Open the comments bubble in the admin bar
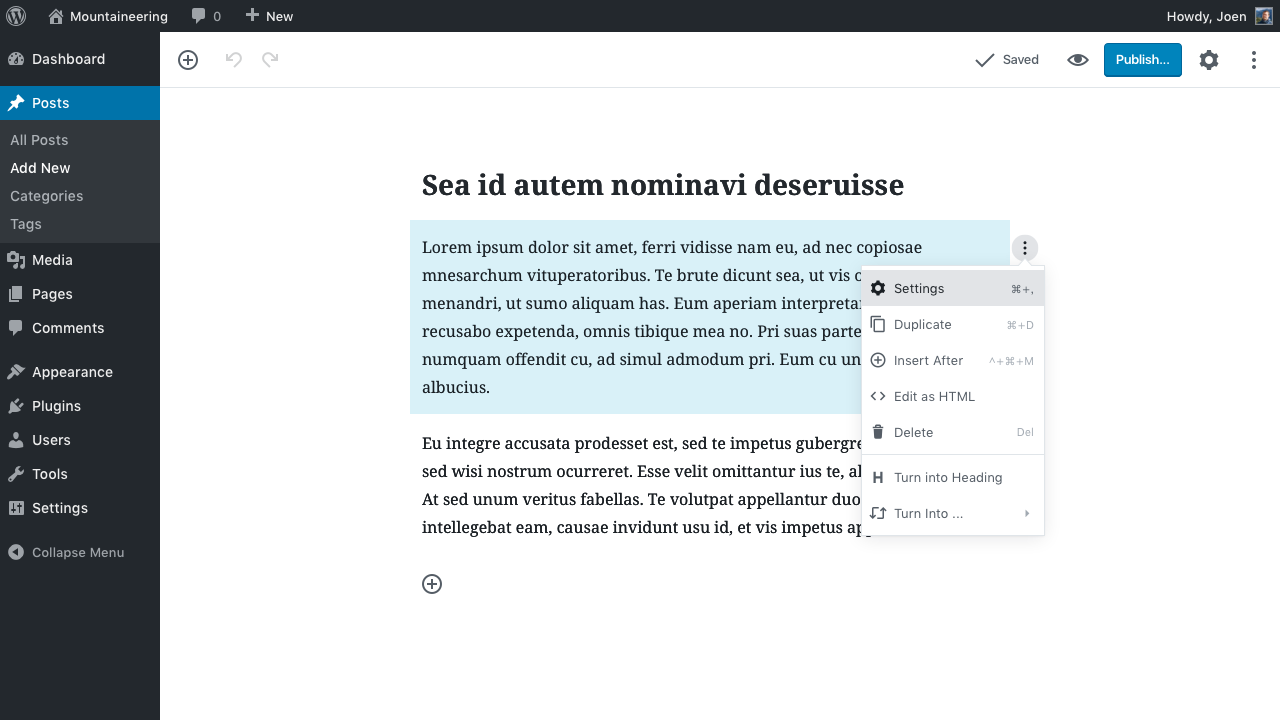This screenshot has width=1280, height=720. point(198,16)
